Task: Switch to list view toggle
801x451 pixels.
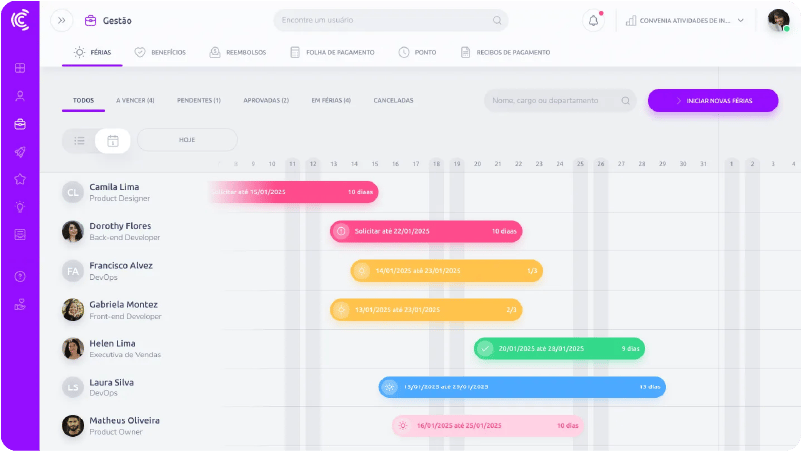Action: [x=79, y=141]
